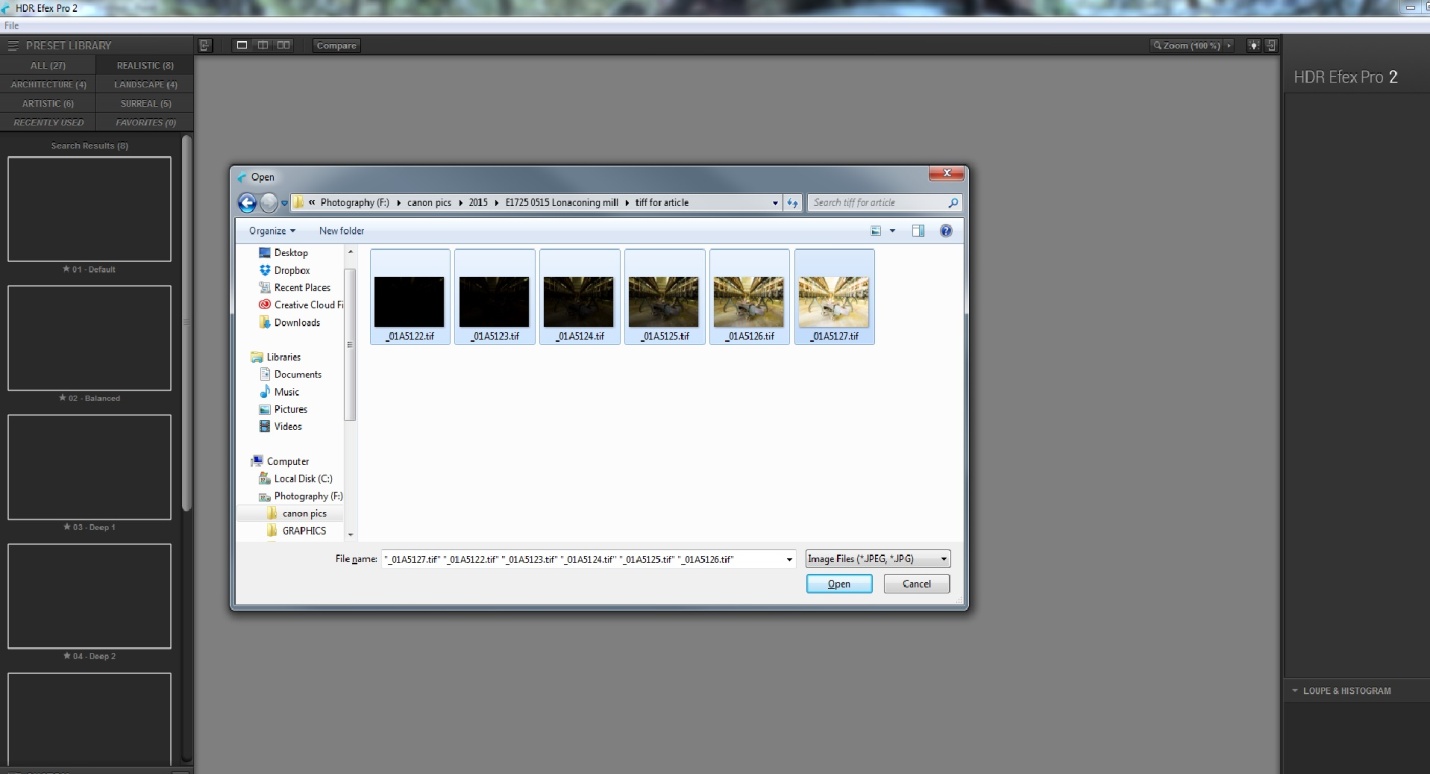Filter presets by ARTISTIC (6)
1430x774 pixels.
coord(48,104)
